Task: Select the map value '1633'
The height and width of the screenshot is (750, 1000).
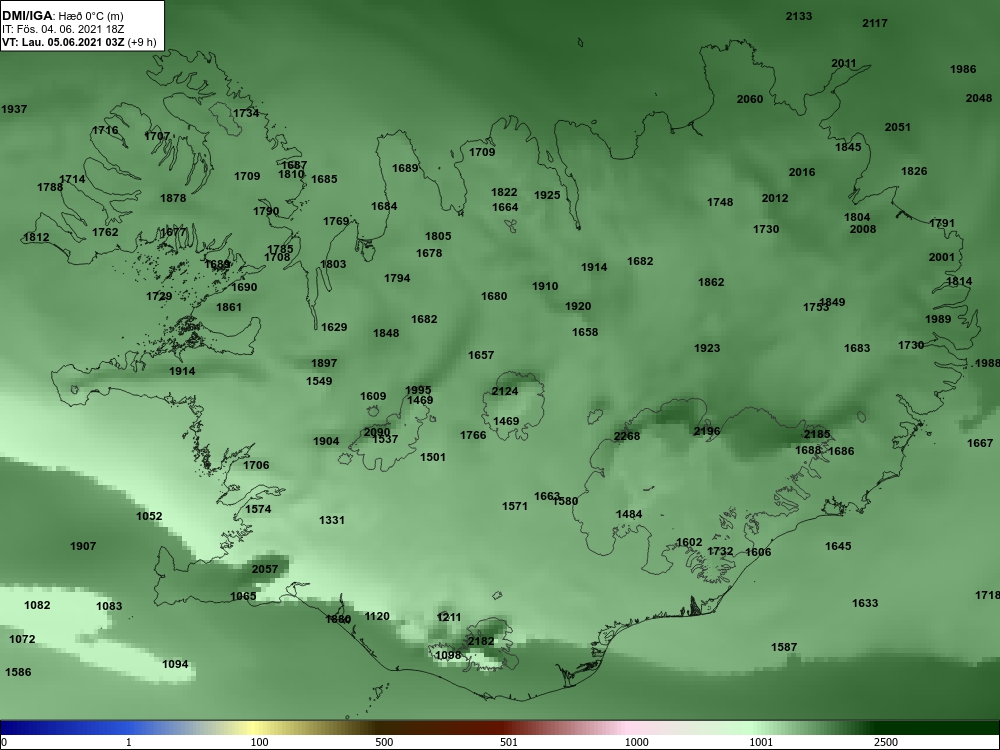Action: point(865,603)
